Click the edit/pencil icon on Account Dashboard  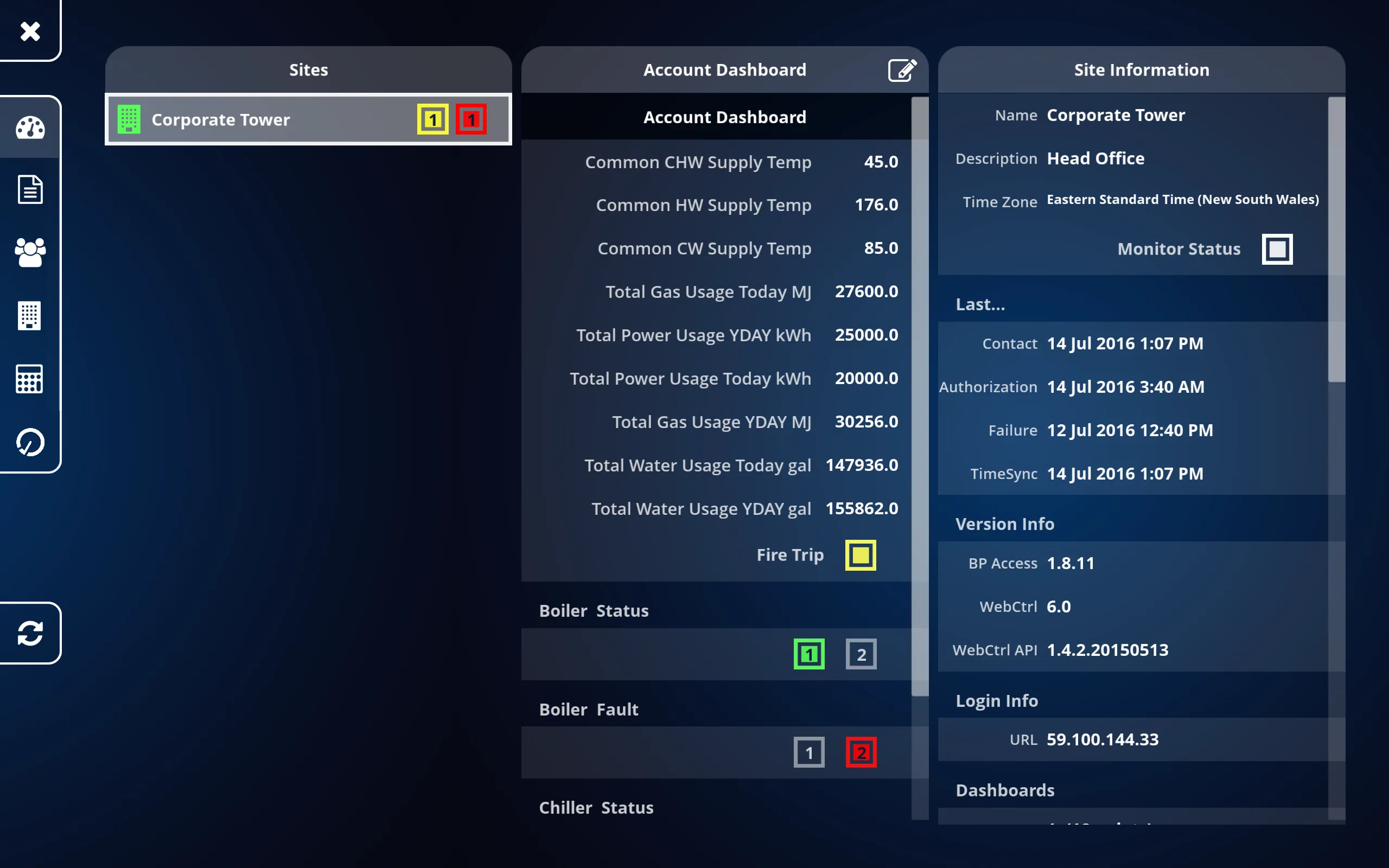click(x=900, y=70)
